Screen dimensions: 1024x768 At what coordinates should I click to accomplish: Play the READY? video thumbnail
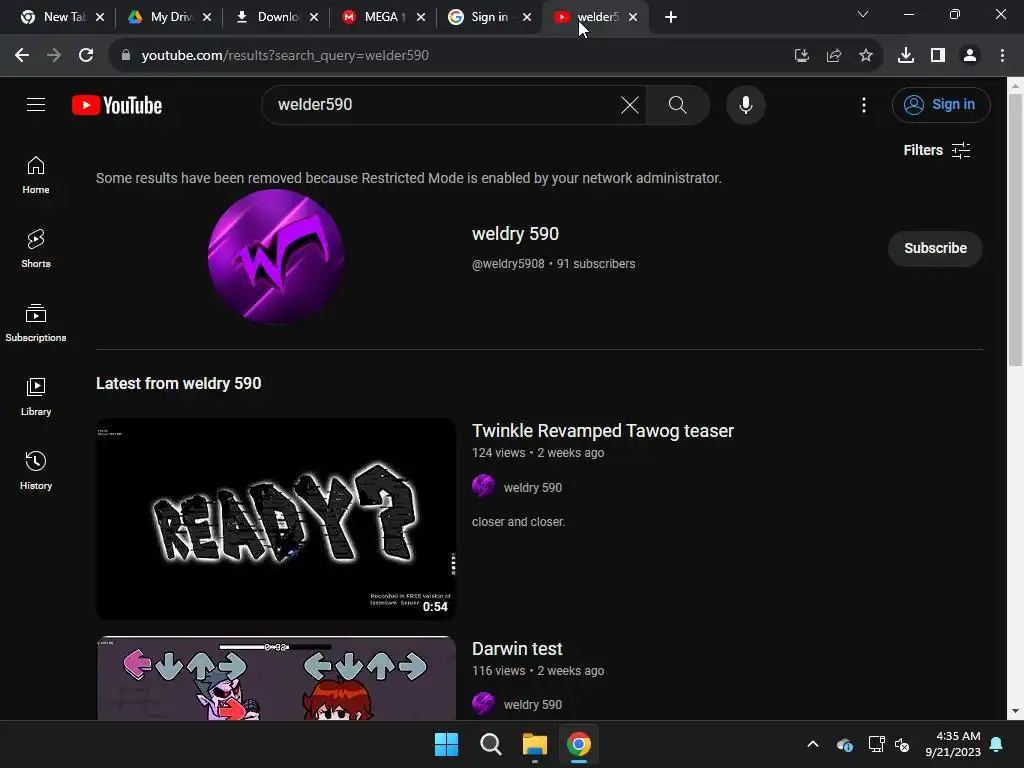[x=276, y=519]
